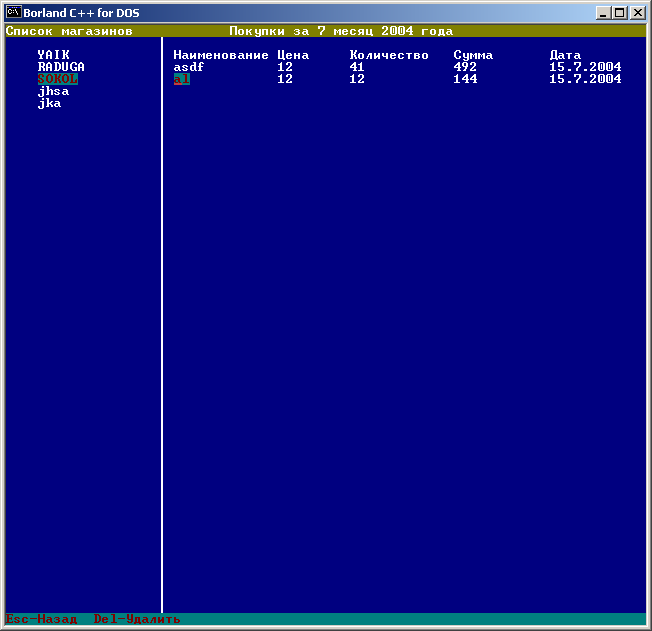Click quantity 12 in the al row
Image resolution: width=652 pixels, height=631 pixels.
click(x=357, y=79)
